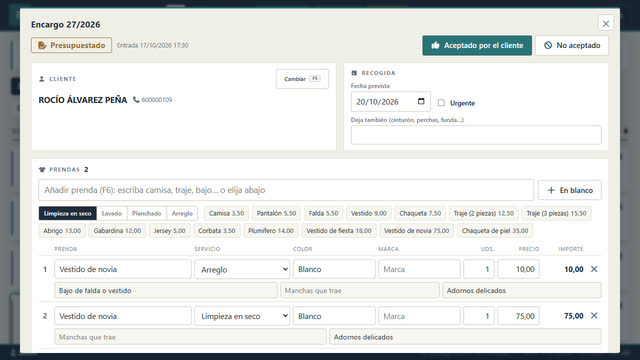Add Vestido 9,00 quick item

(x=369, y=213)
